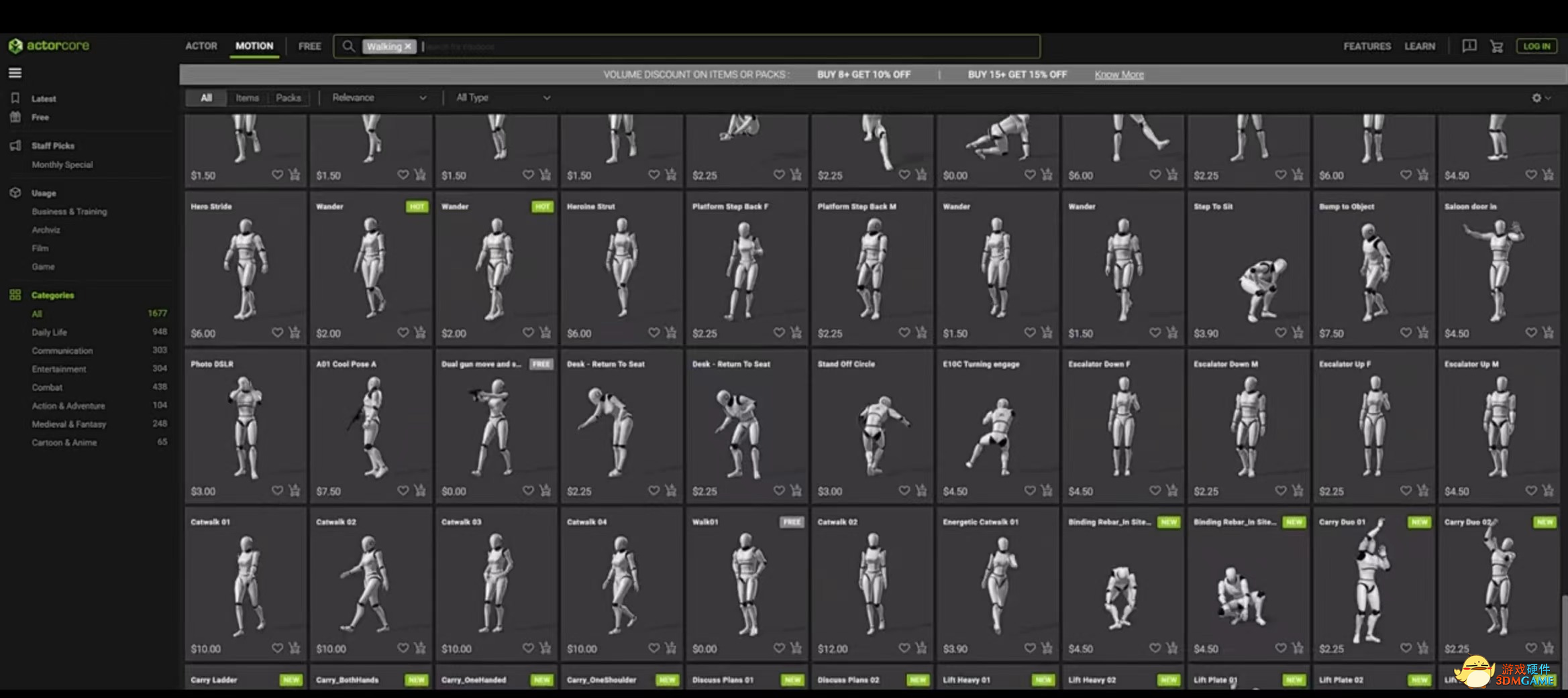Add Carry Duo 01 to cart
The image size is (1568, 698).
pos(1423,648)
